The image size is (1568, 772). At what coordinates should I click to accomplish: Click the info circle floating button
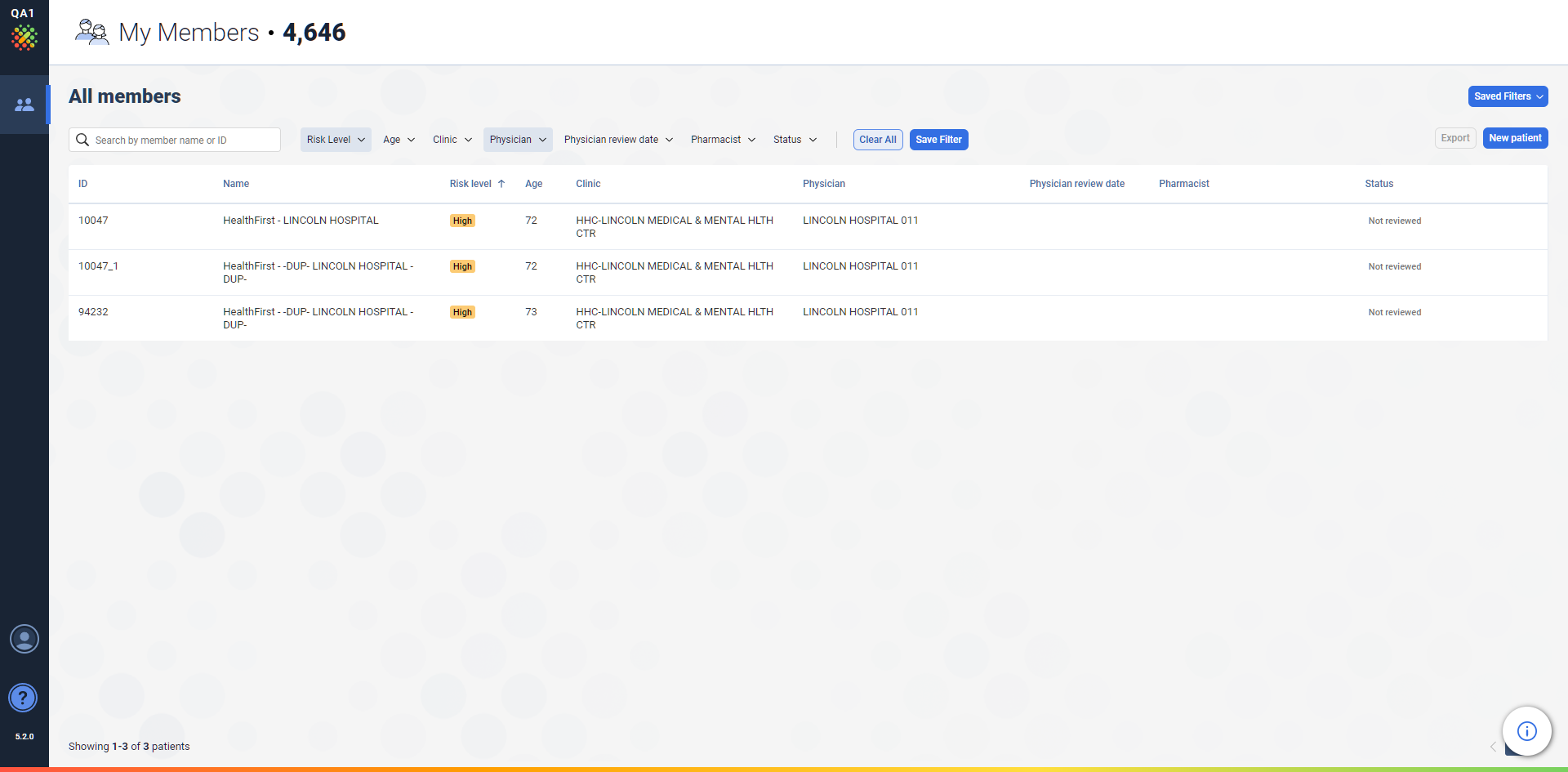(x=1526, y=731)
